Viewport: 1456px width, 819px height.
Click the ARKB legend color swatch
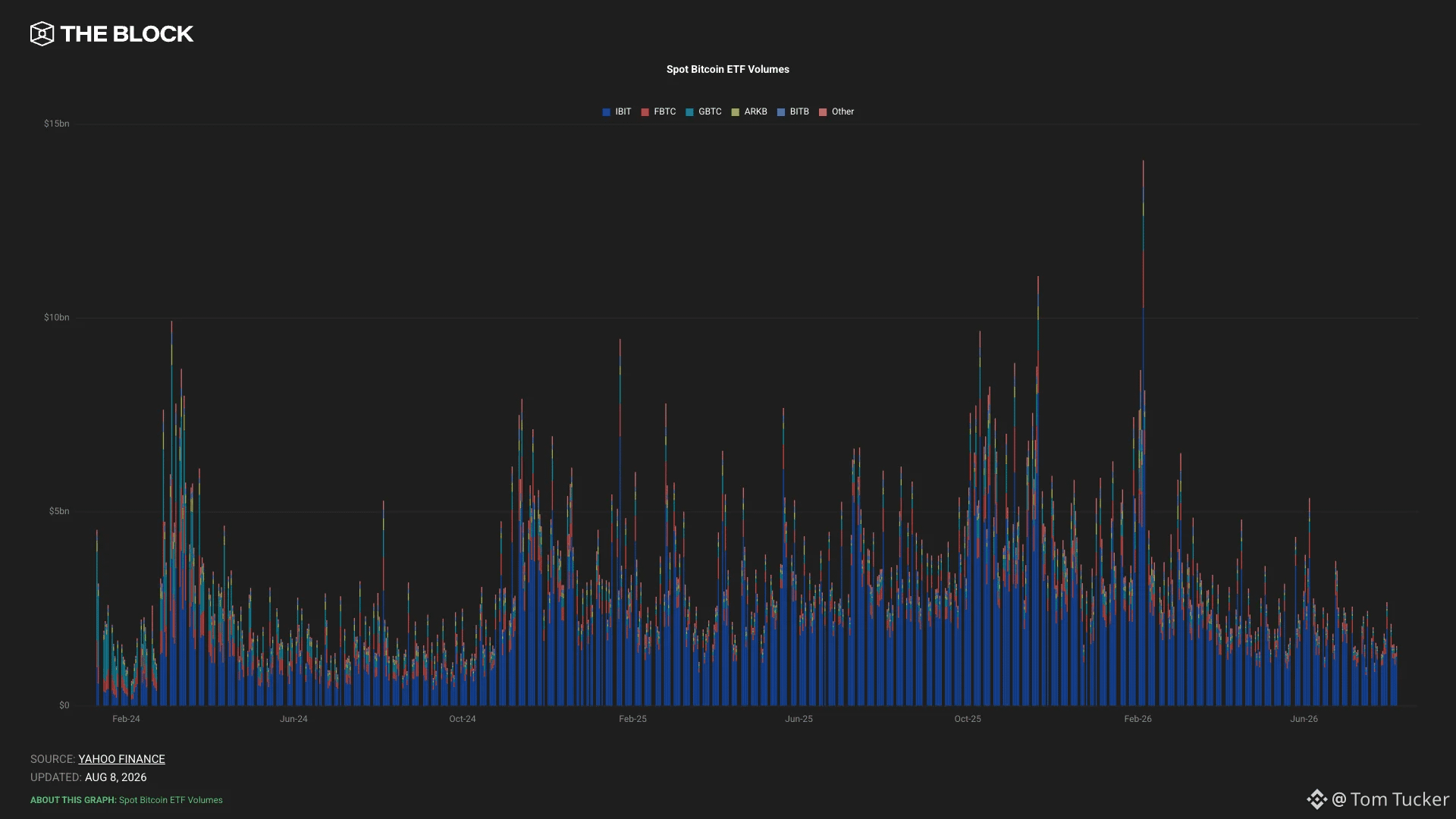pyautogui.click(x=736, y=112)
